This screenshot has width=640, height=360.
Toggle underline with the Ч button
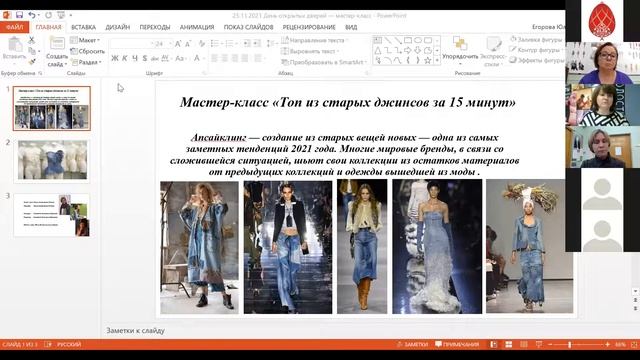[x=135, y=58]
